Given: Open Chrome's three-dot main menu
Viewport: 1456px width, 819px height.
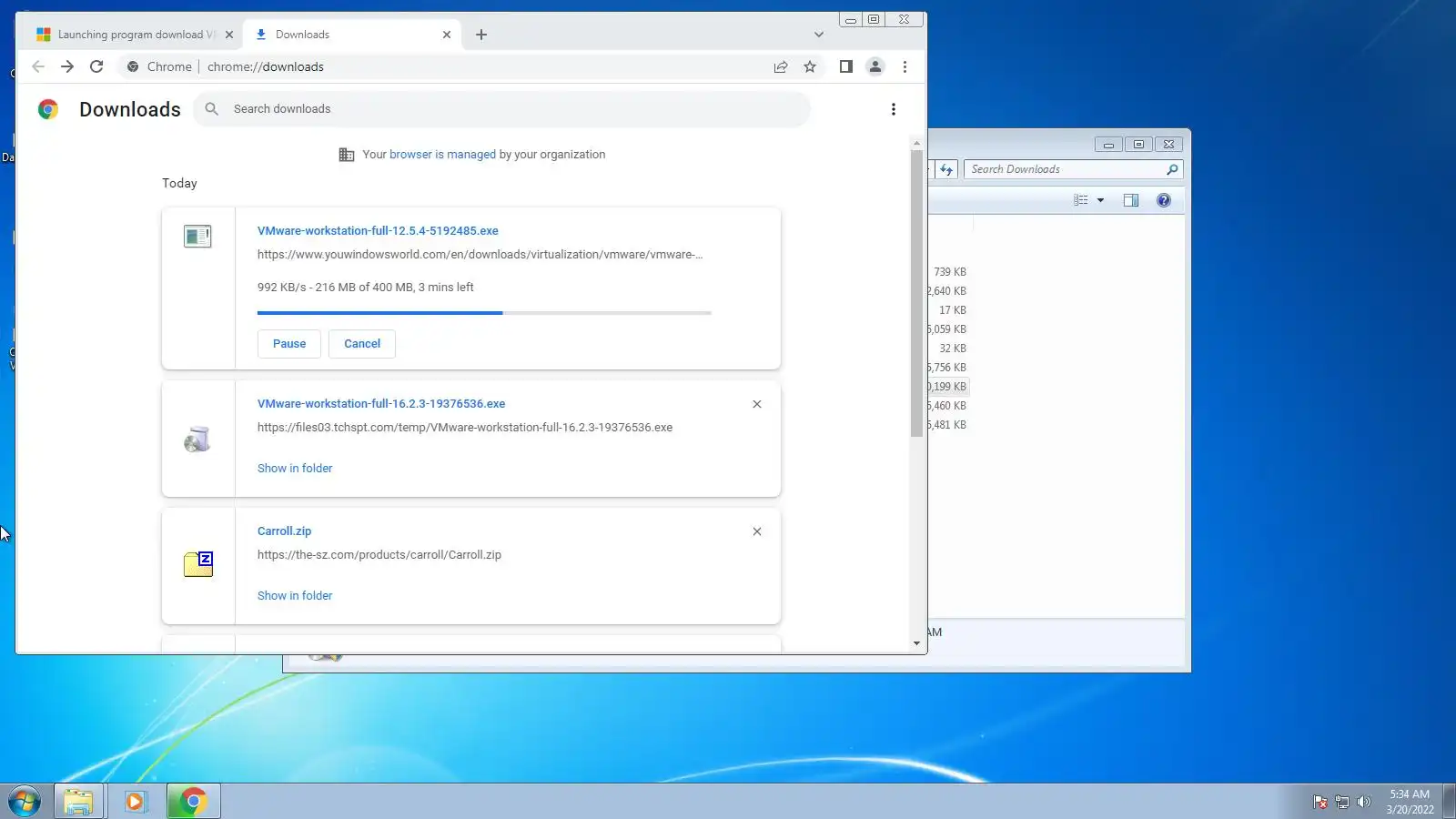Looking at the screenshot, I should click(905, 66).
